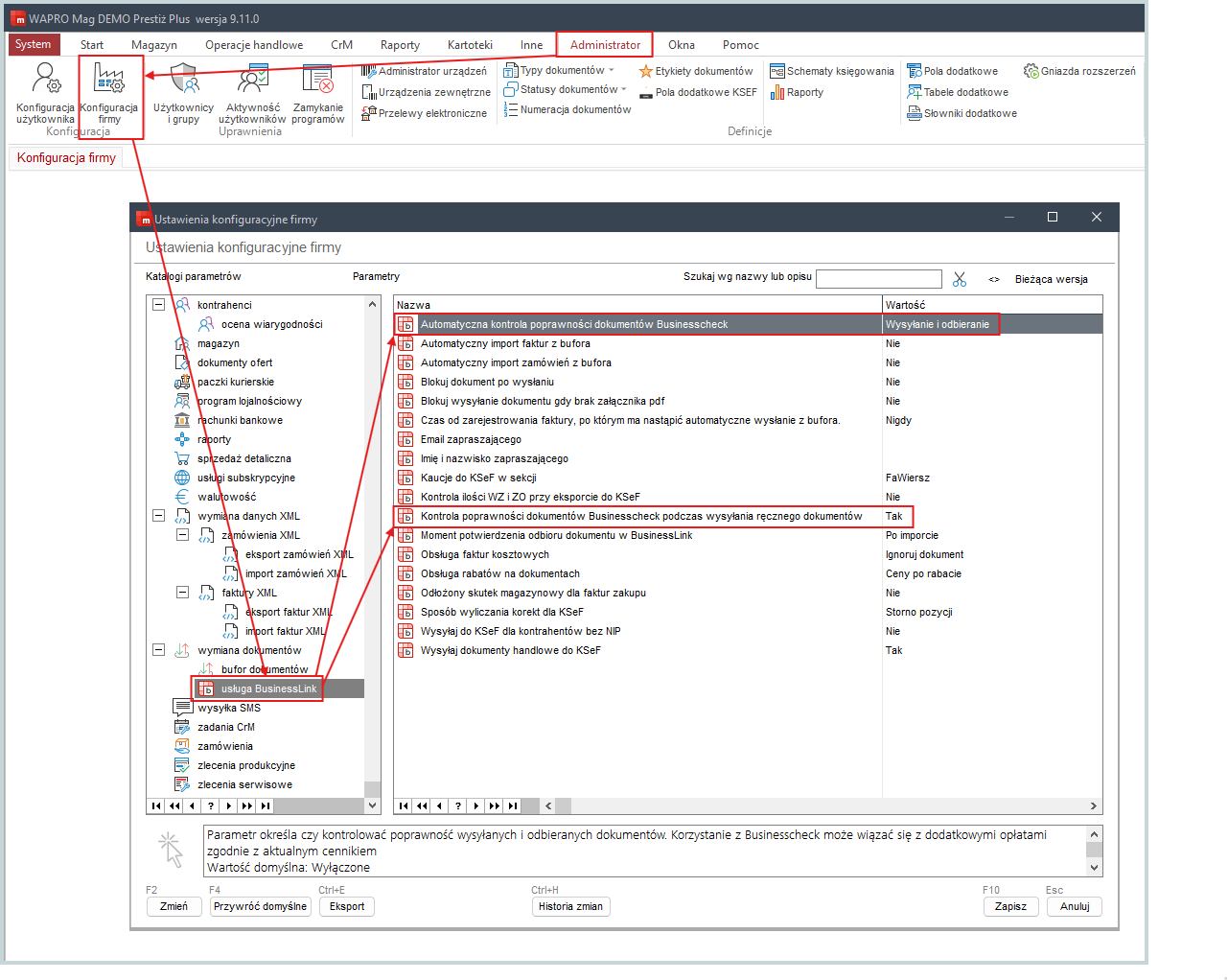Open Przelewy elektroniczne

424,113
